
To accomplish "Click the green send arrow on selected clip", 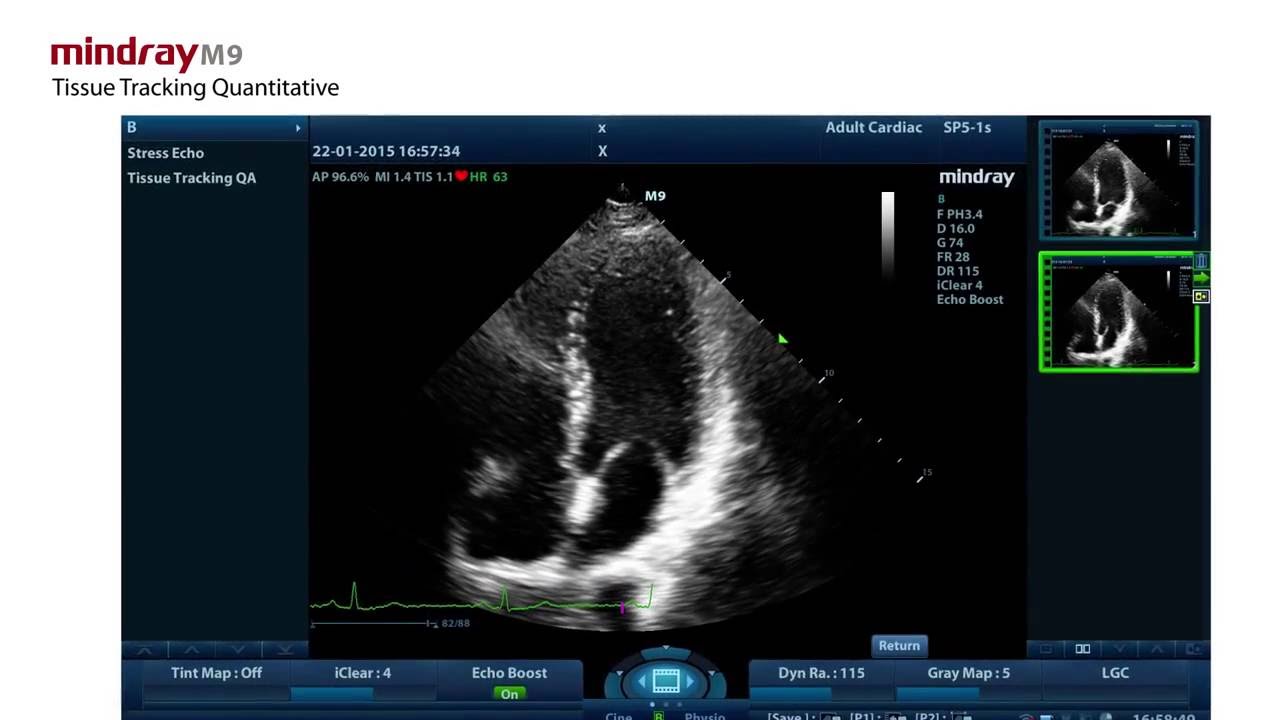I will coord(1201,279).
